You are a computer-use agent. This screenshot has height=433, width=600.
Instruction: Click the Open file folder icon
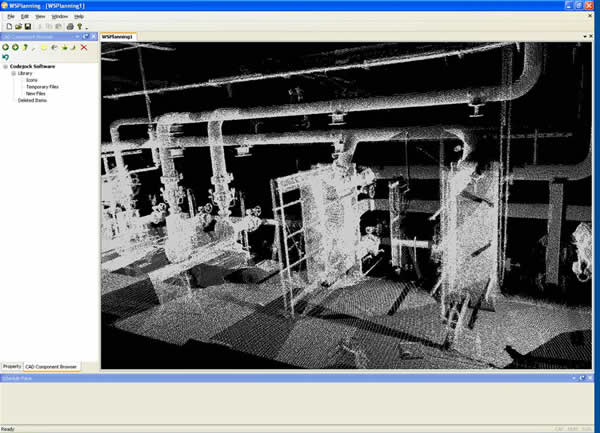coord(17,26)
